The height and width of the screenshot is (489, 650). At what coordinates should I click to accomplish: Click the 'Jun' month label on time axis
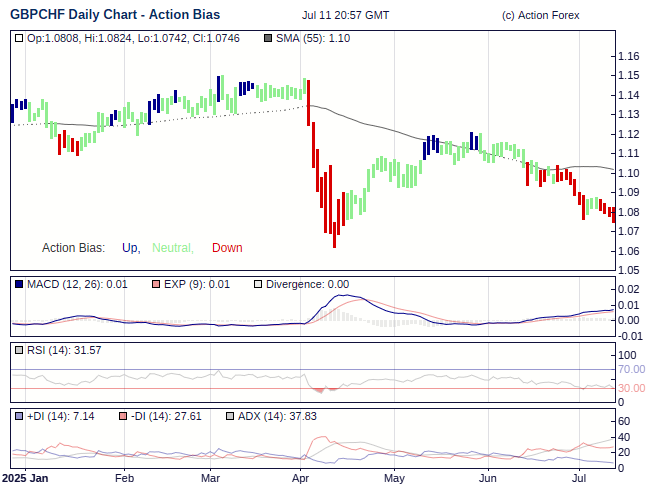coord(487,479)
